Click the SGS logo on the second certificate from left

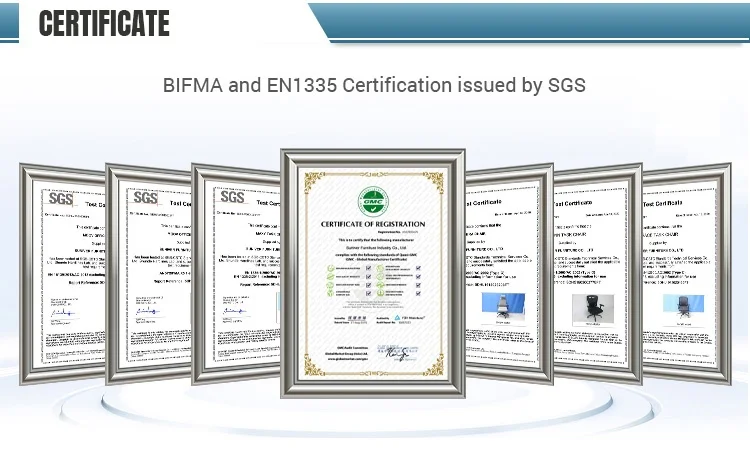145,198
